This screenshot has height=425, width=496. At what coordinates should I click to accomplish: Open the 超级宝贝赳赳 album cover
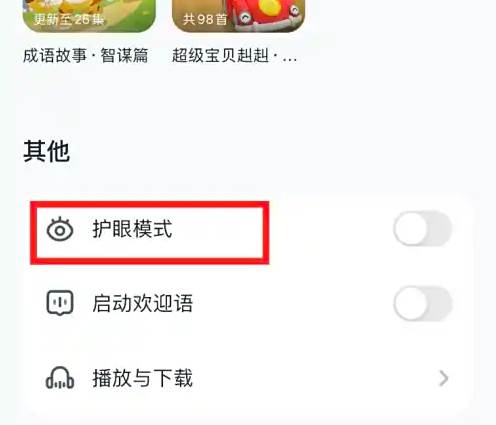pos(238,16)
